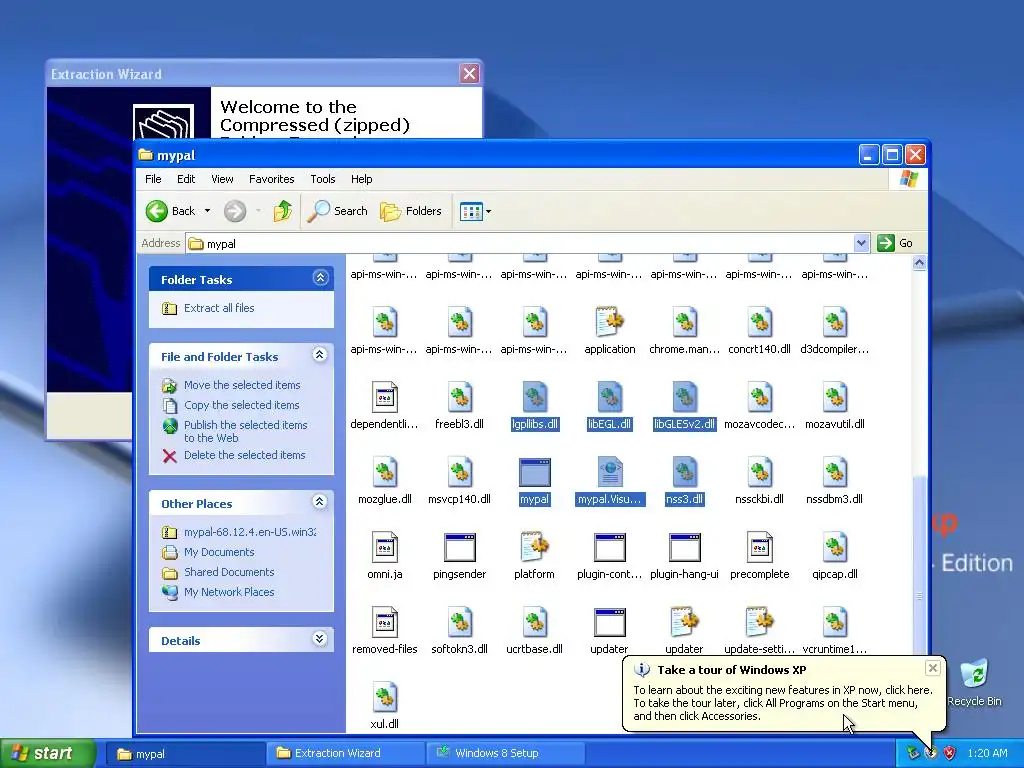Select the platform file icon
Viewport: 1024px width, 768px height.
tap(535, 547)
